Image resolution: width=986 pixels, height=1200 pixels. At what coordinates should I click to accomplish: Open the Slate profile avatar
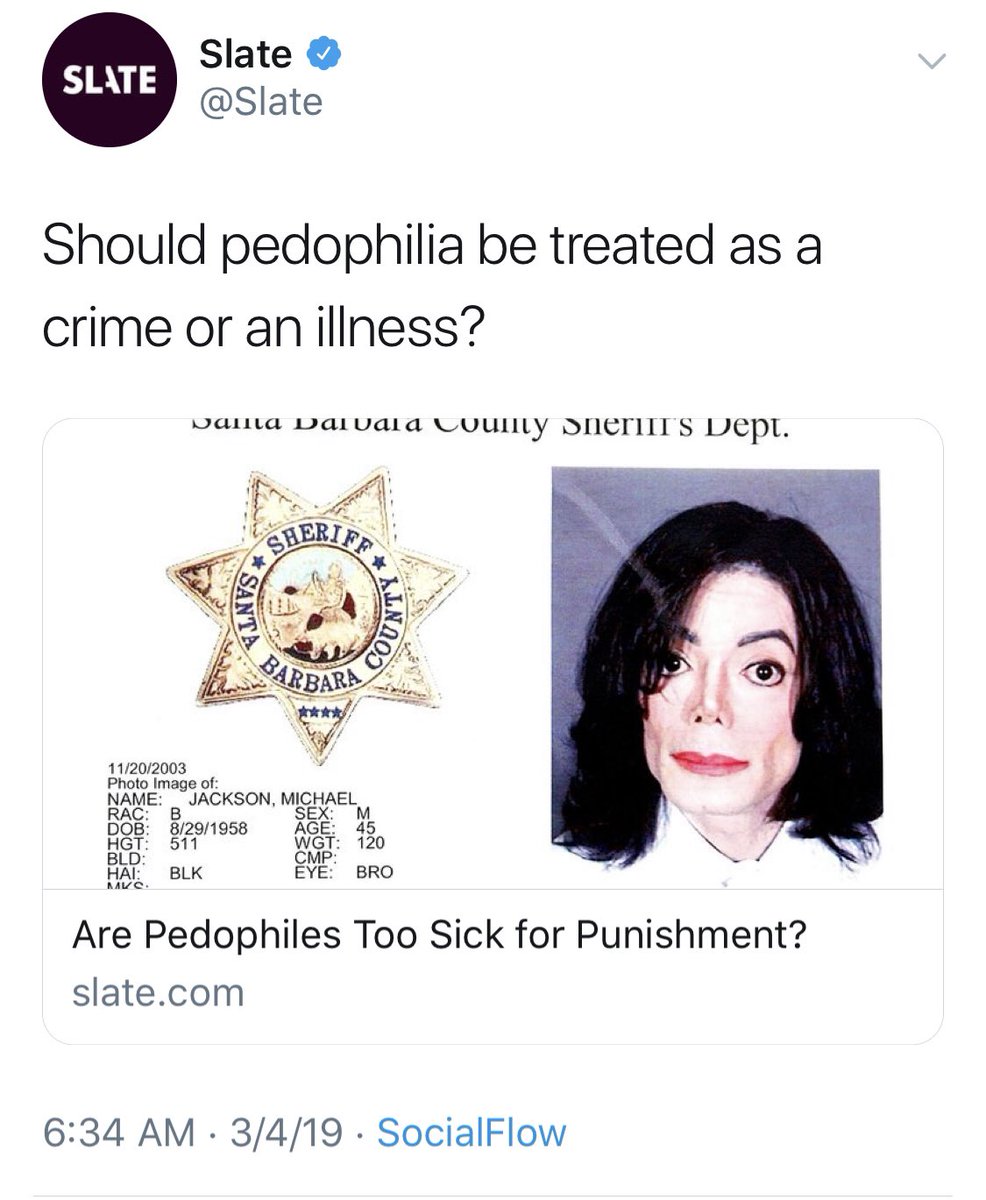(110, 80)
